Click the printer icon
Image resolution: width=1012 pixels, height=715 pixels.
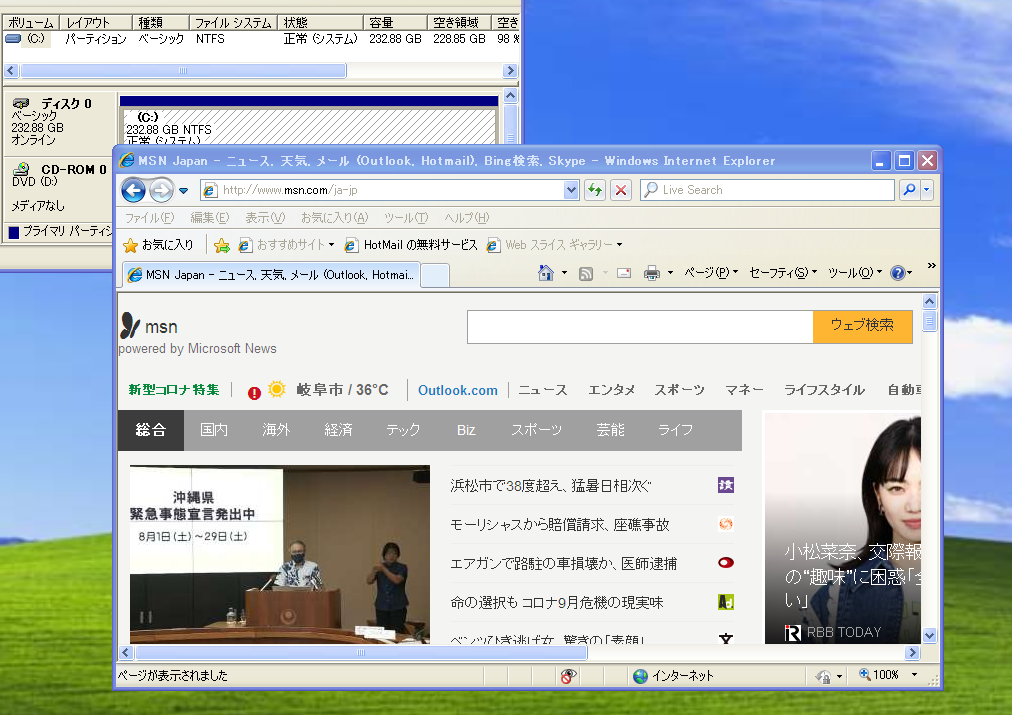[x=652, y=273]
